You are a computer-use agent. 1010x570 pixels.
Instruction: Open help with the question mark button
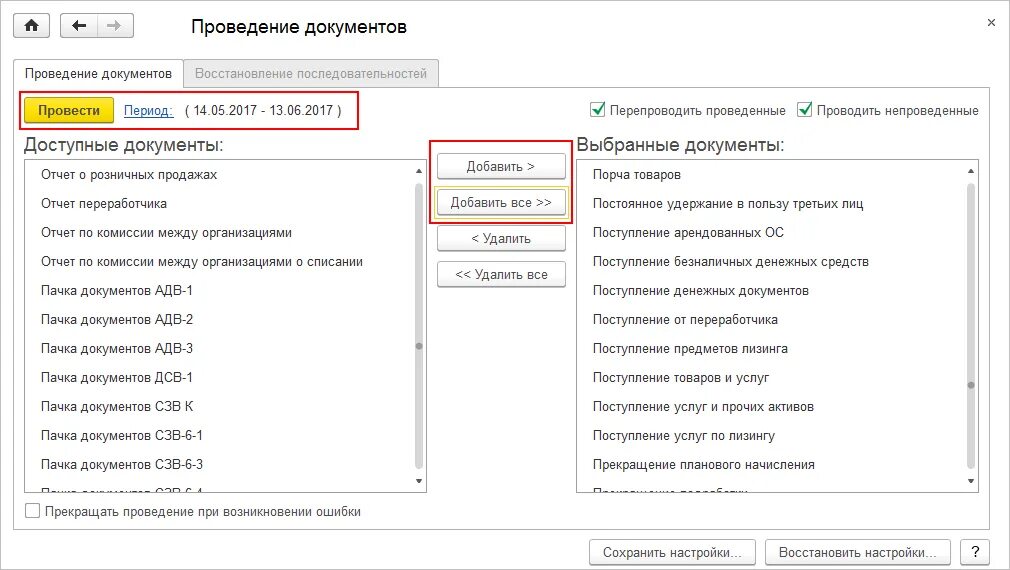tap(975, 552)
